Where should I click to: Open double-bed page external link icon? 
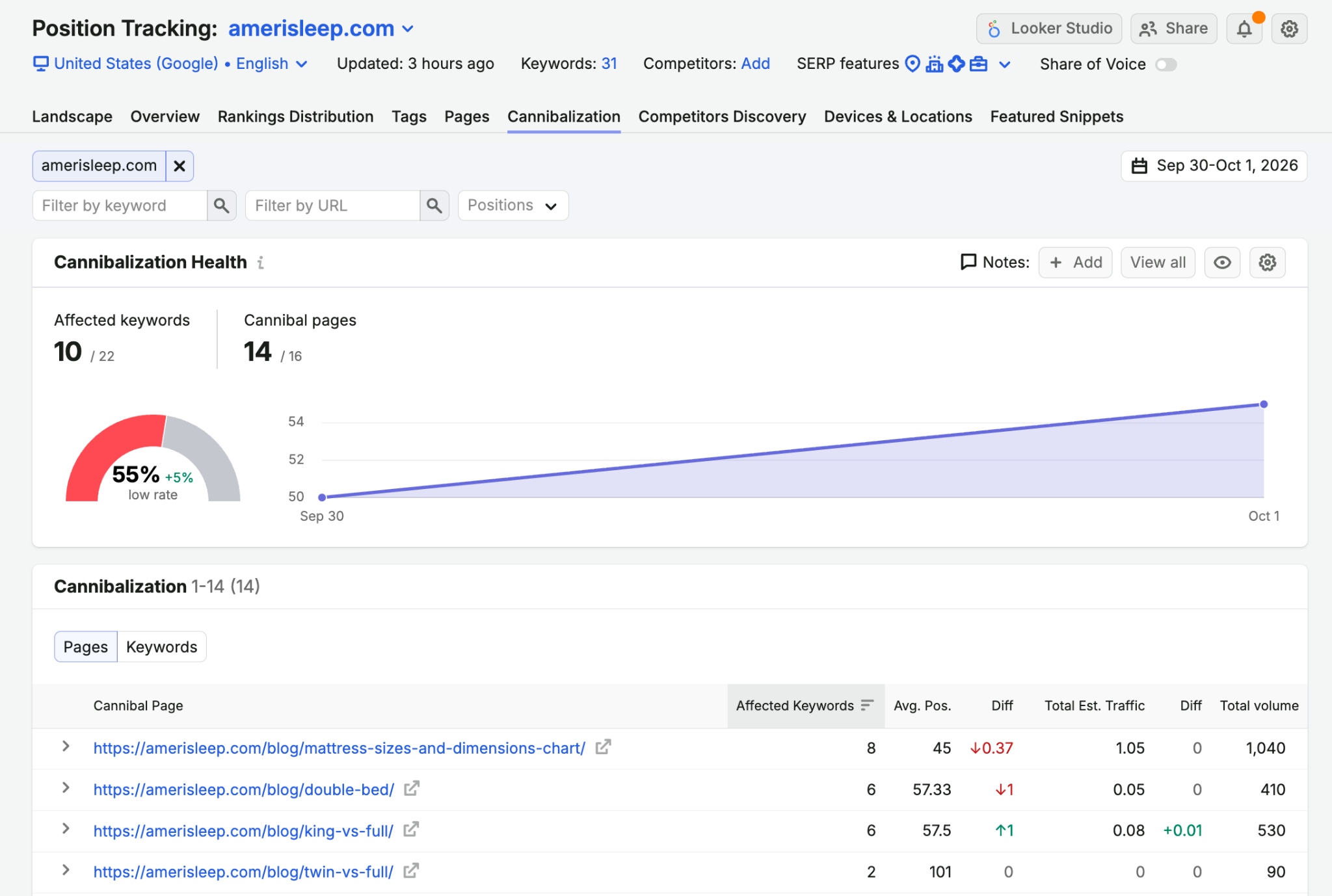412,789
